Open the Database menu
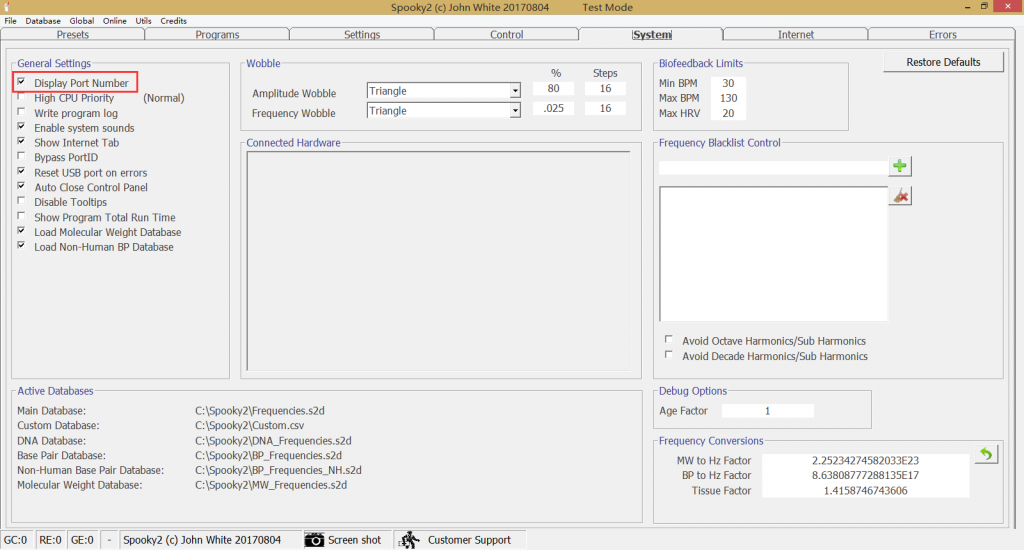This screenshot has width=1024, height=550. (43, 21)
